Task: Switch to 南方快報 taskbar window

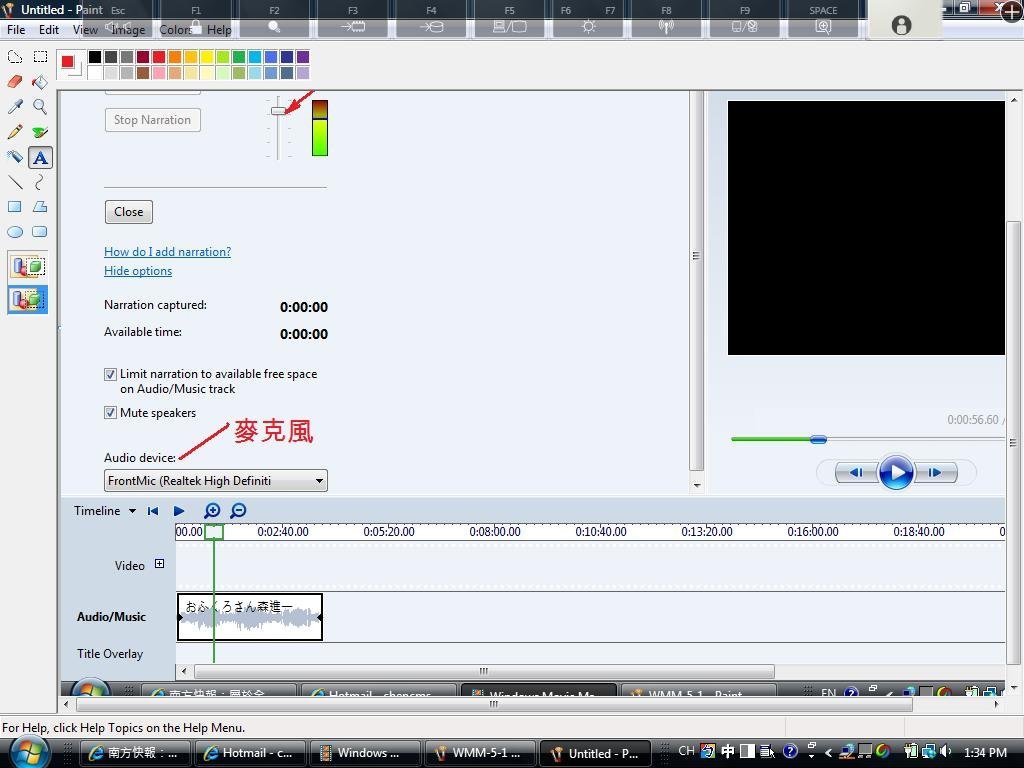Action: [135, 753]
